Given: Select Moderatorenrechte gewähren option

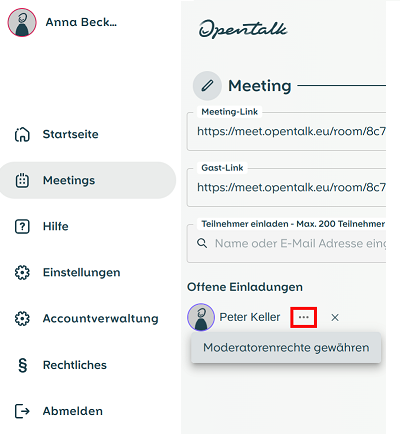Looking at the screenshot, I should point(286,348).
